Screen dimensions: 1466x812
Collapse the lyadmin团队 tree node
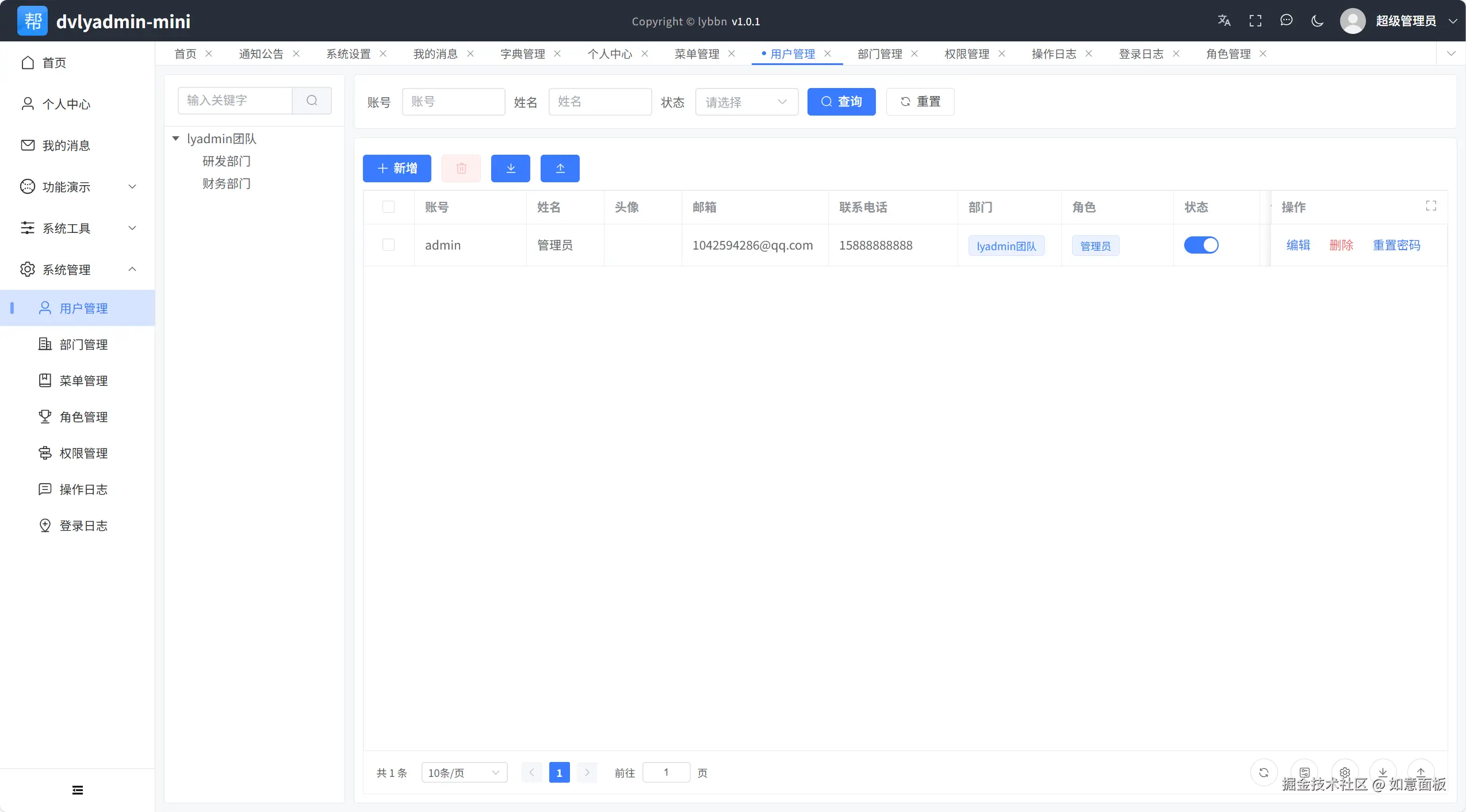click(175, 138)
